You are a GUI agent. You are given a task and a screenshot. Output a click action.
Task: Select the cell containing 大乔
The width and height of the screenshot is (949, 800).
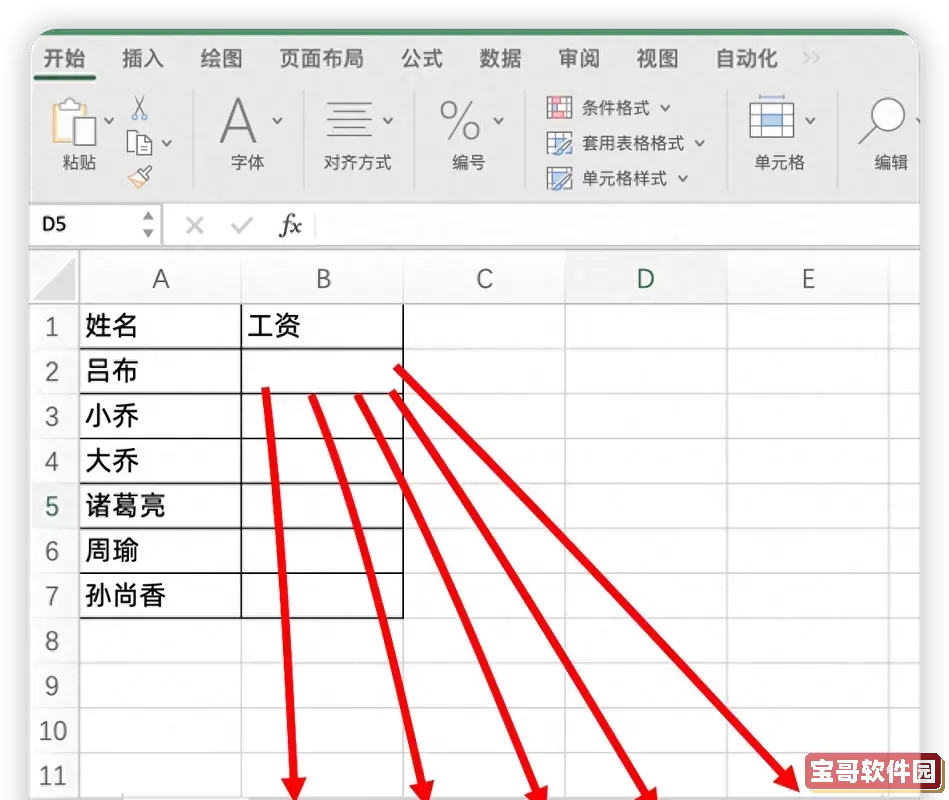tap(160, 461)
